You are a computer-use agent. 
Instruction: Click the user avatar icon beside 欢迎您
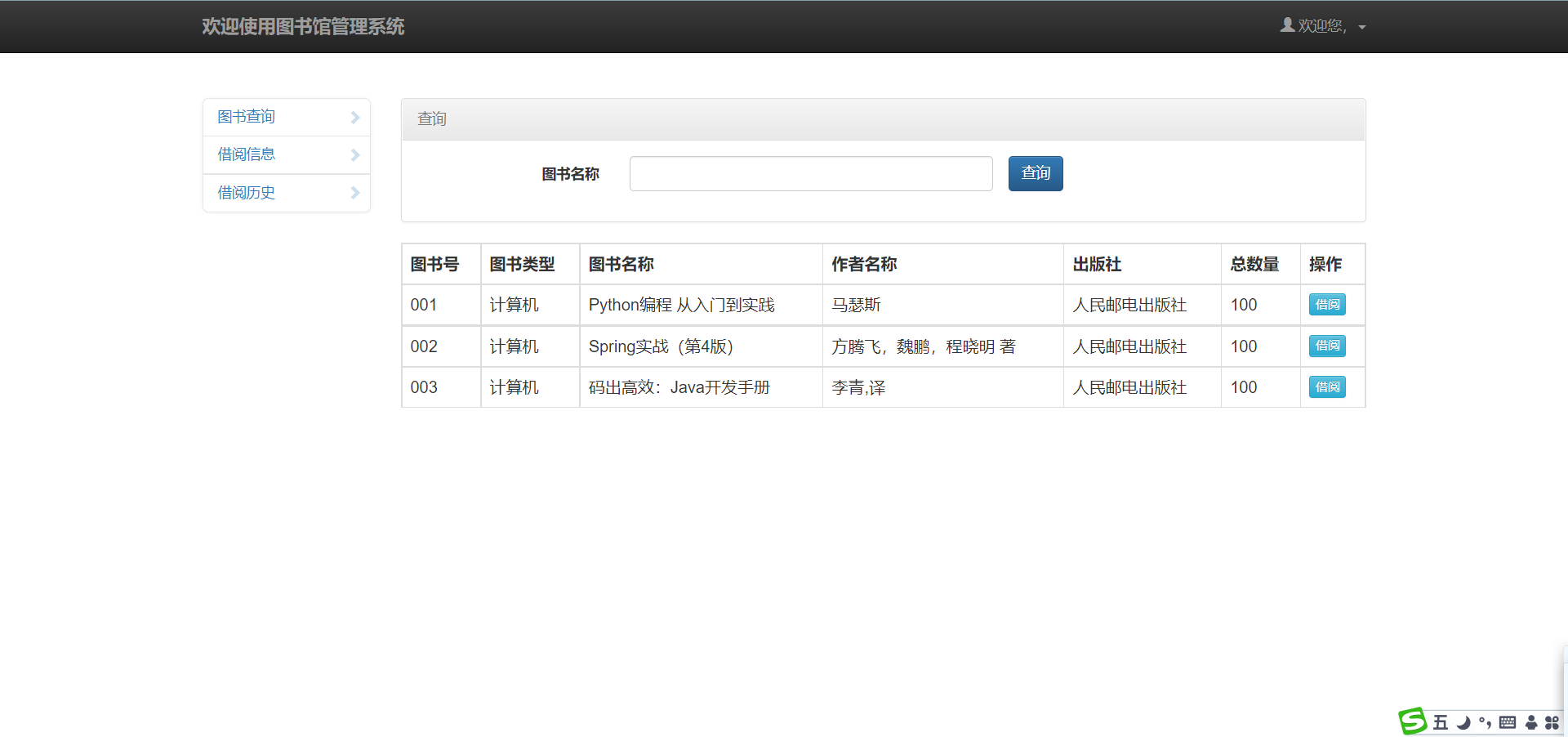(1287, 25)
